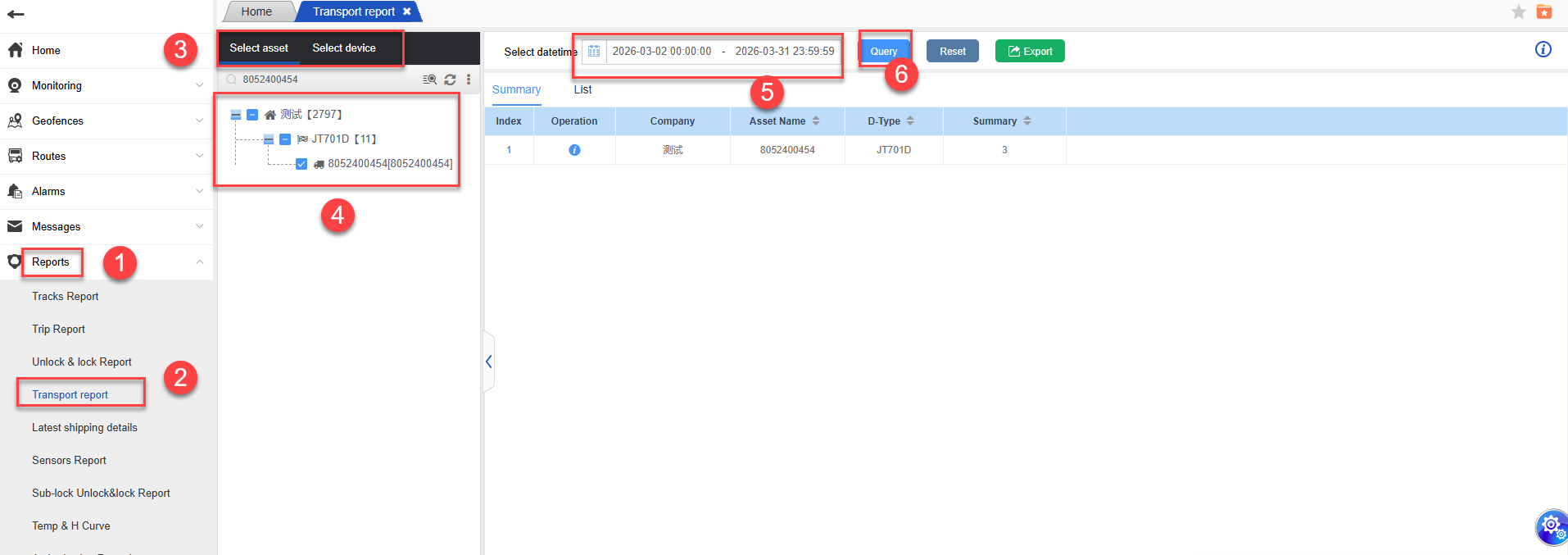Switch to Select device tab

point(344,48)
